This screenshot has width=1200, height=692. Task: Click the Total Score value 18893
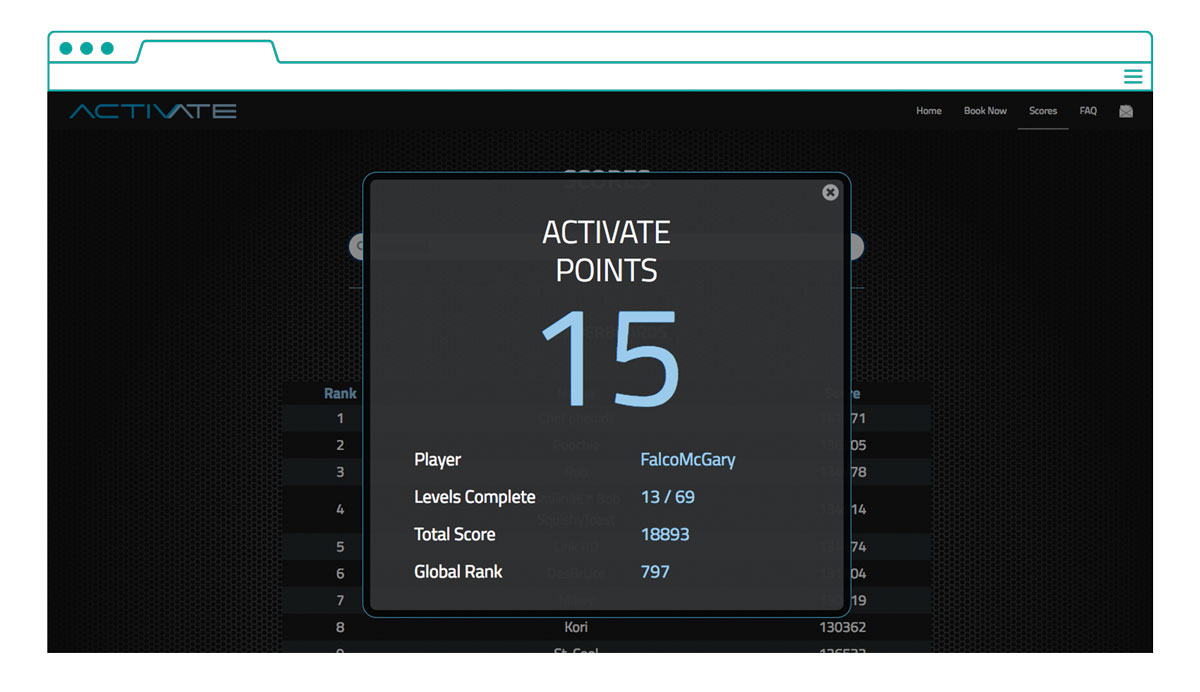coord(665,534)
